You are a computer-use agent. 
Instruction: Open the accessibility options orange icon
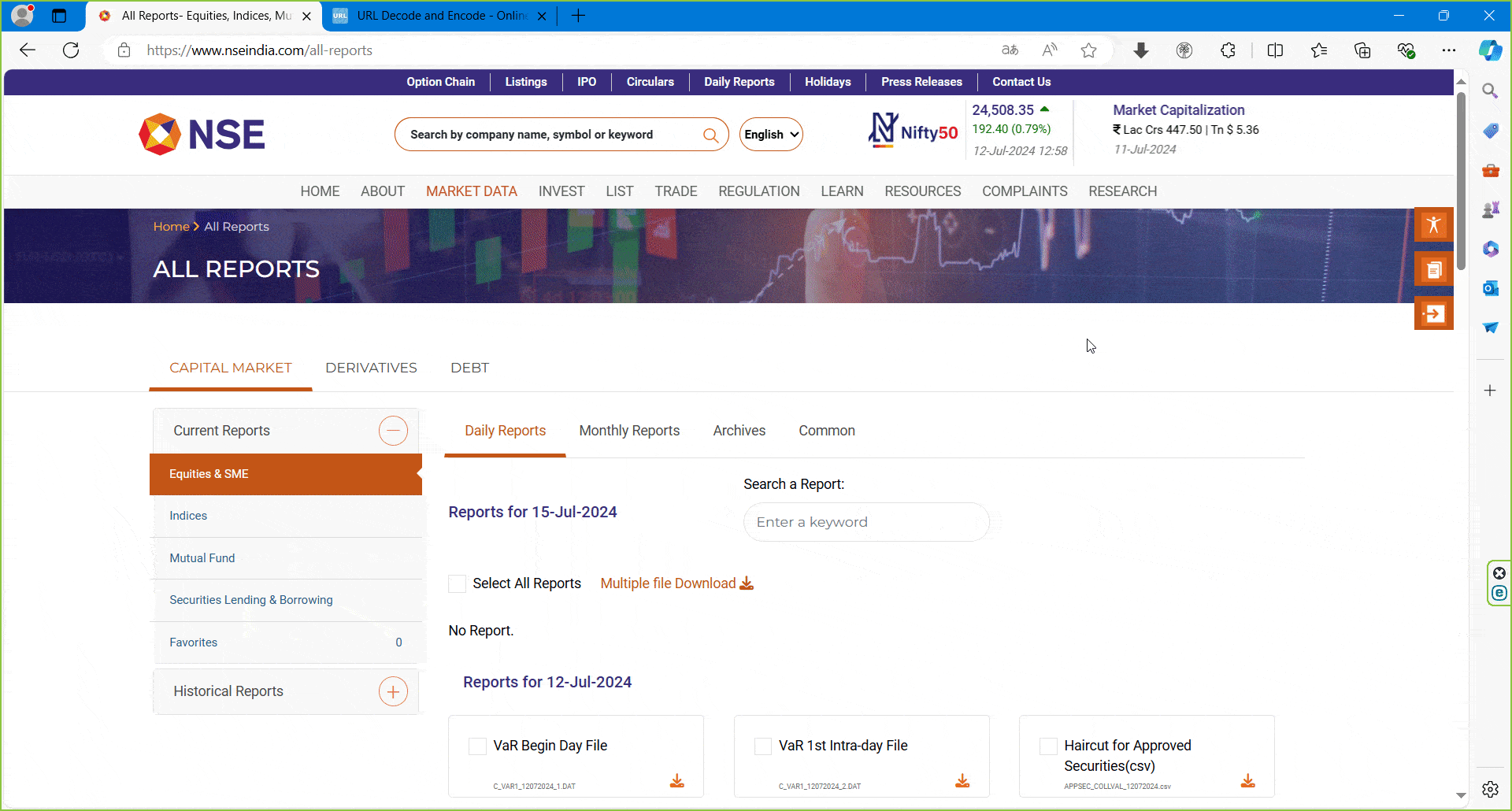click(1433, 225)
